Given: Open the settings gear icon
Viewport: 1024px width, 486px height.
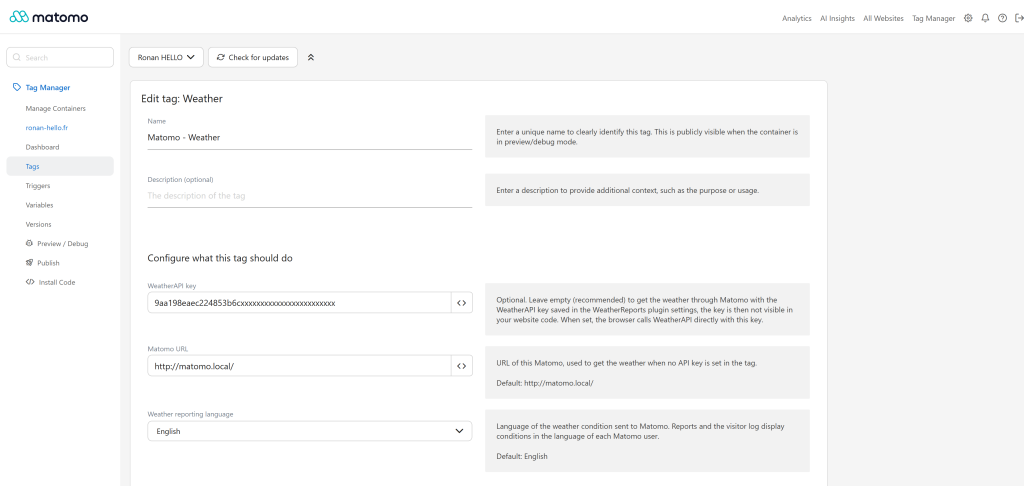Looking at the screenshot, I should 968,18.
